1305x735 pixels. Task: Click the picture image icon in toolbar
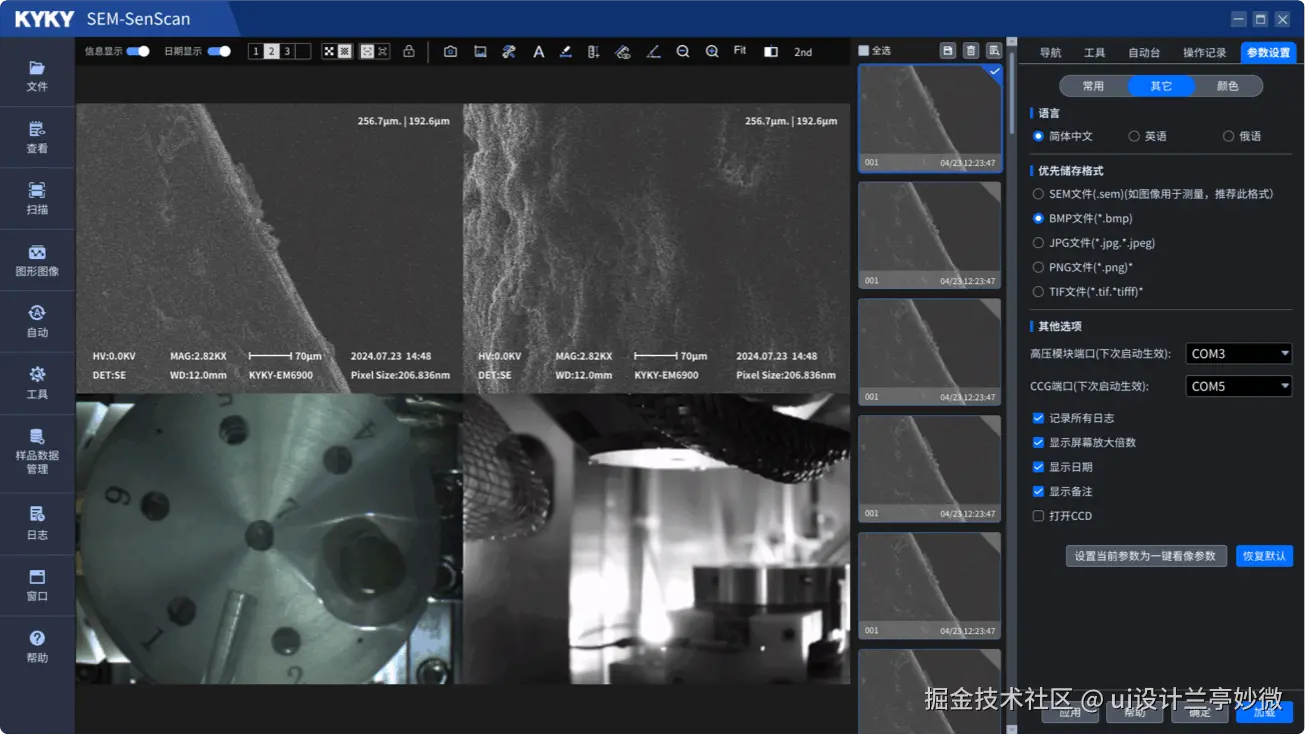tap(480, 51)
